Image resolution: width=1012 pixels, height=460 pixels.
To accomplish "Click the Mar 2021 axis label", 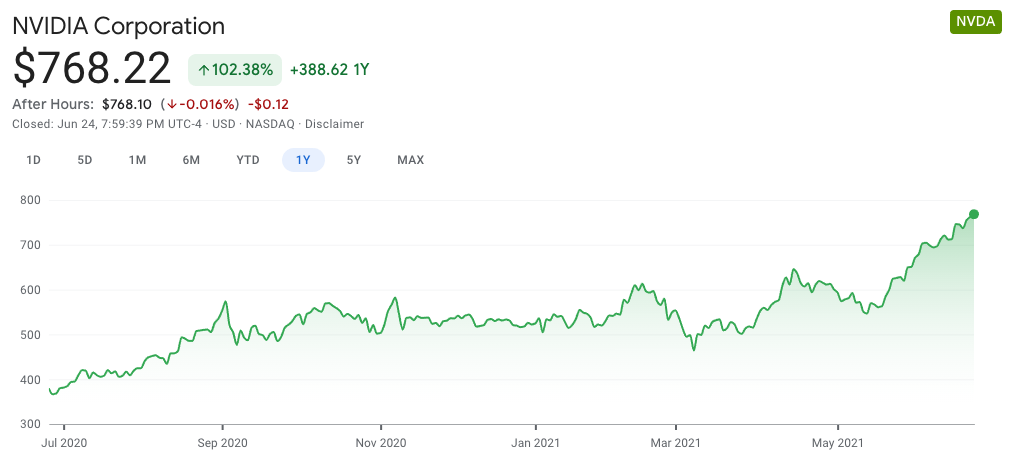I will [x=676, y=443].
